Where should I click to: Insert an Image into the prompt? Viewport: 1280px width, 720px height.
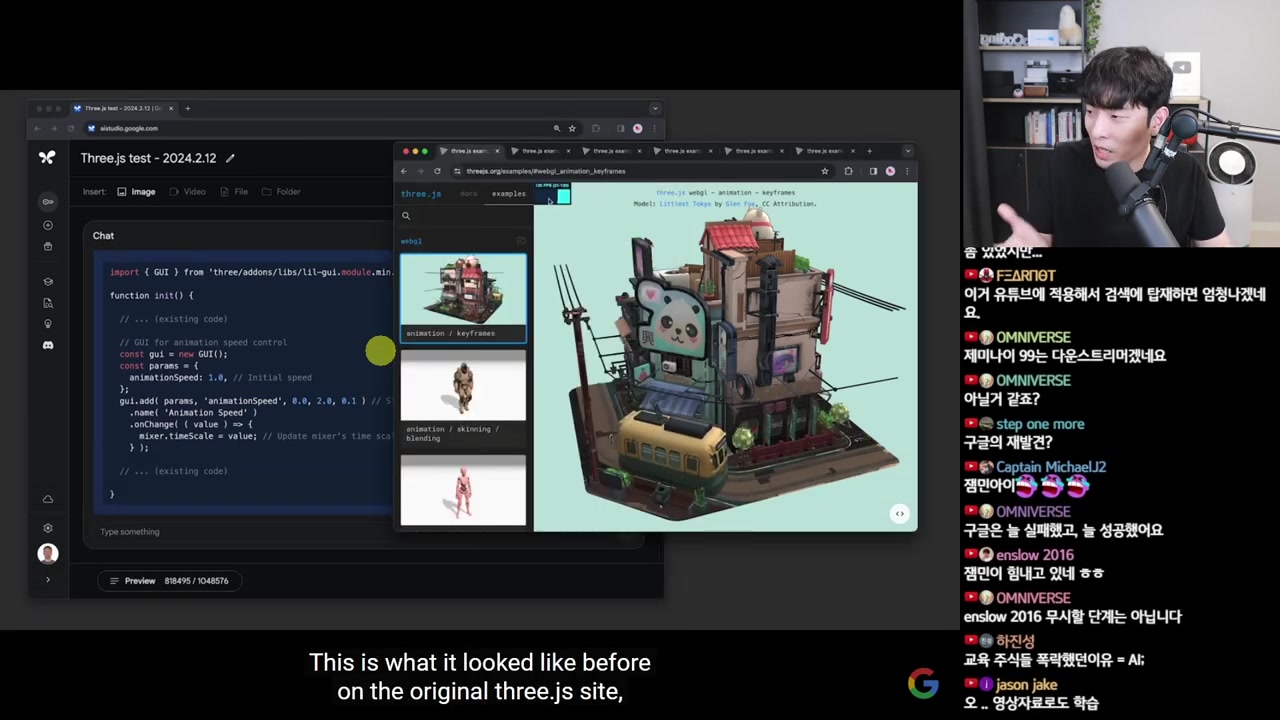(x=136, y=192)
